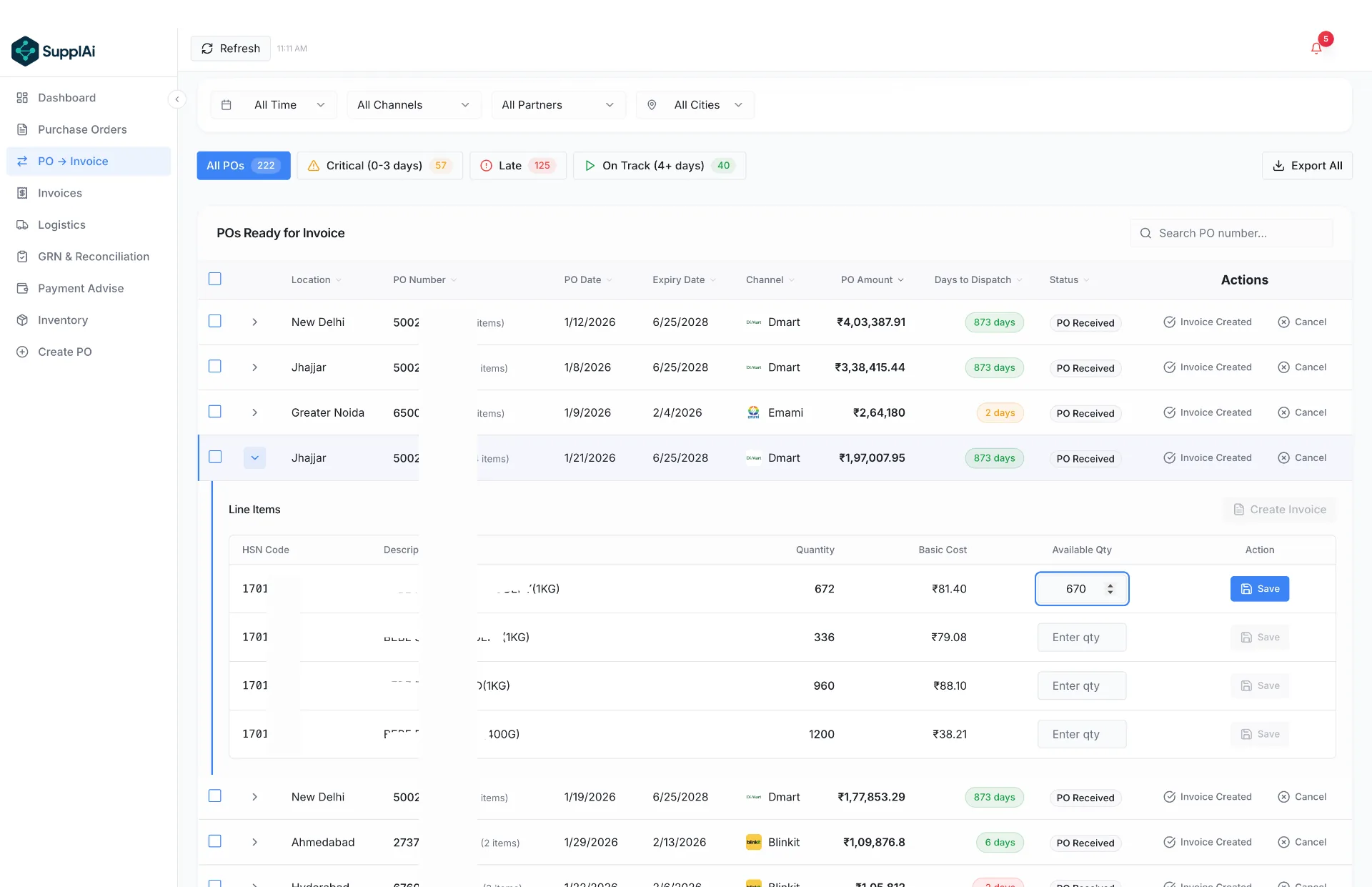Click Export All button
This screenshot has height=887, width=1372.
(1307, 166)
